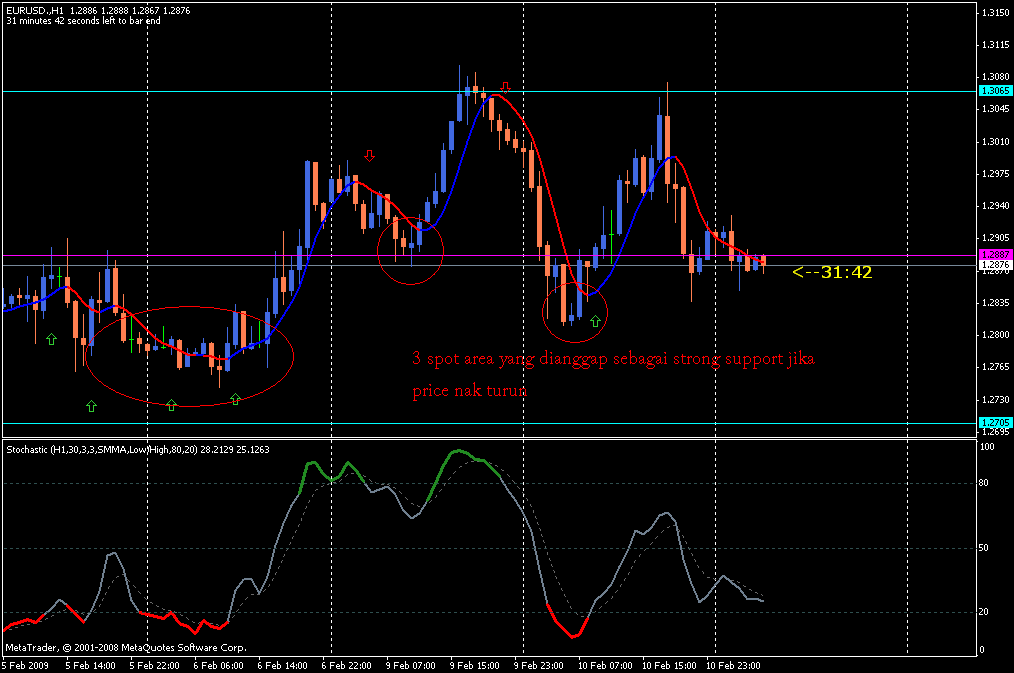Click the red sell arrow above the 9 Feb 15:00 peak
Screen dimensions: 1014x673
click(506, 87)
